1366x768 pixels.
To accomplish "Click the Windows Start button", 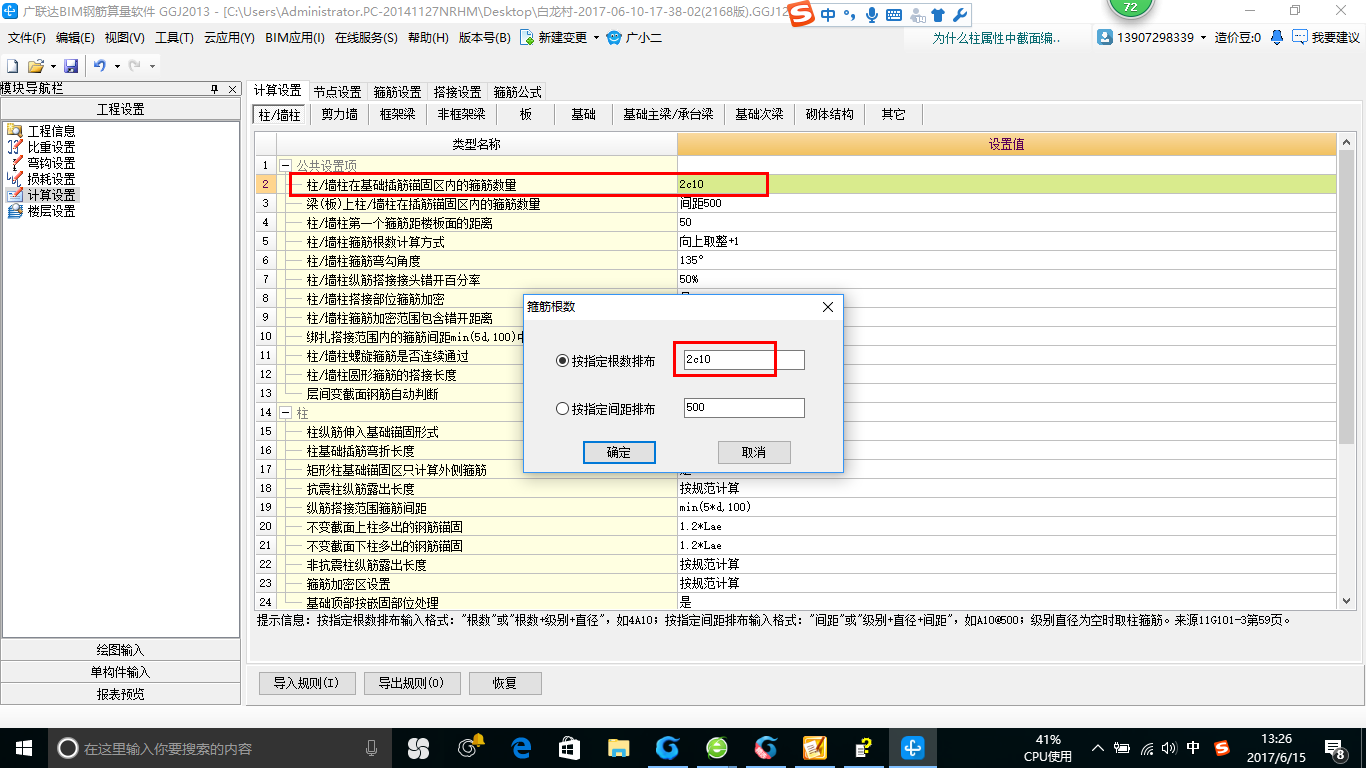I will coord(23,747).
